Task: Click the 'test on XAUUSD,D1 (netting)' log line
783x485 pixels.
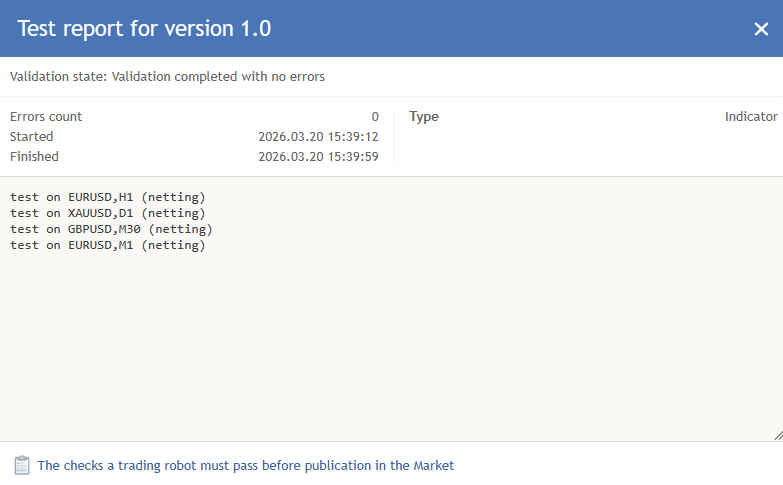Action: (x=108, y=213)
